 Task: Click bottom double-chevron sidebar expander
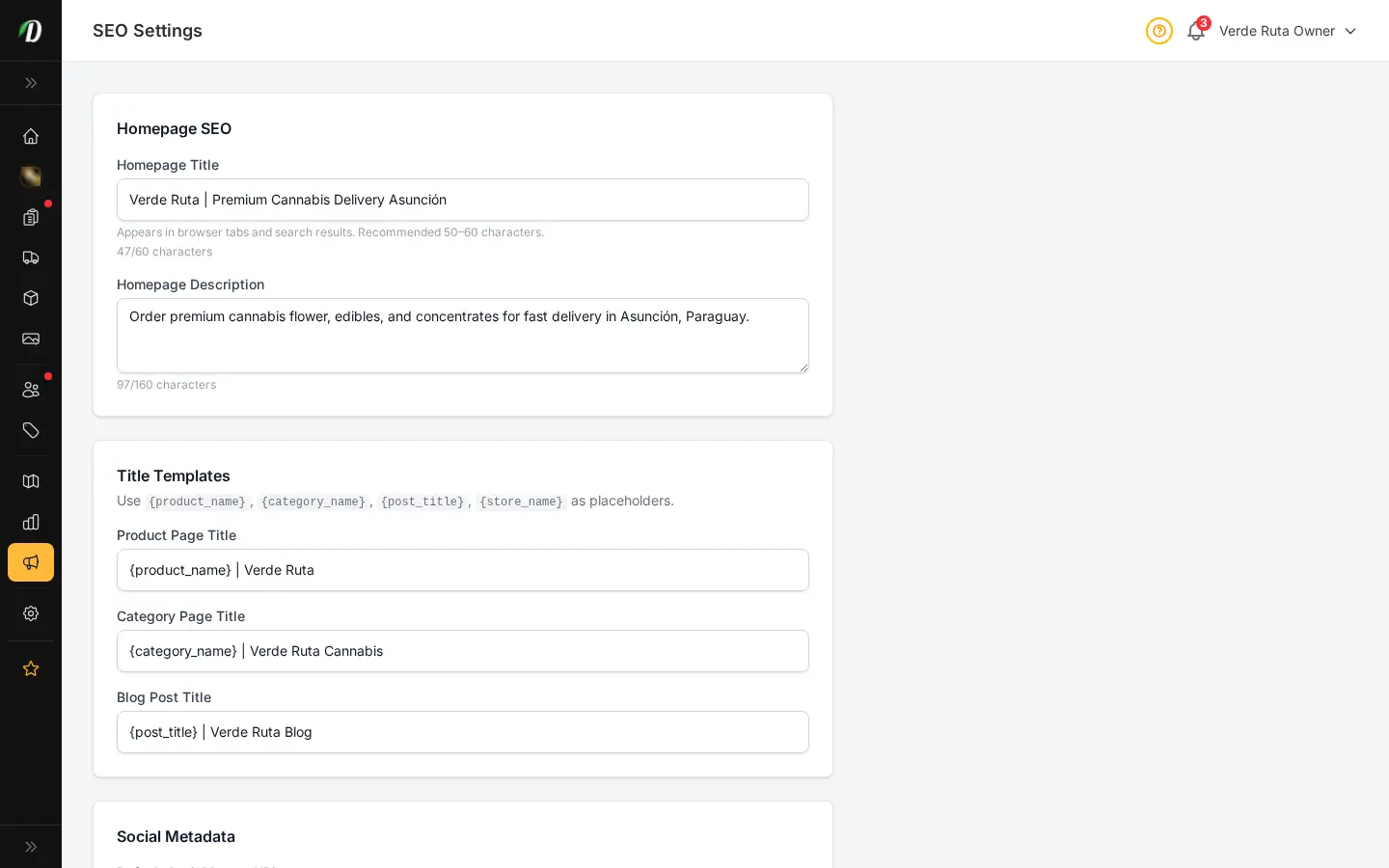click(x=31, y=847)
